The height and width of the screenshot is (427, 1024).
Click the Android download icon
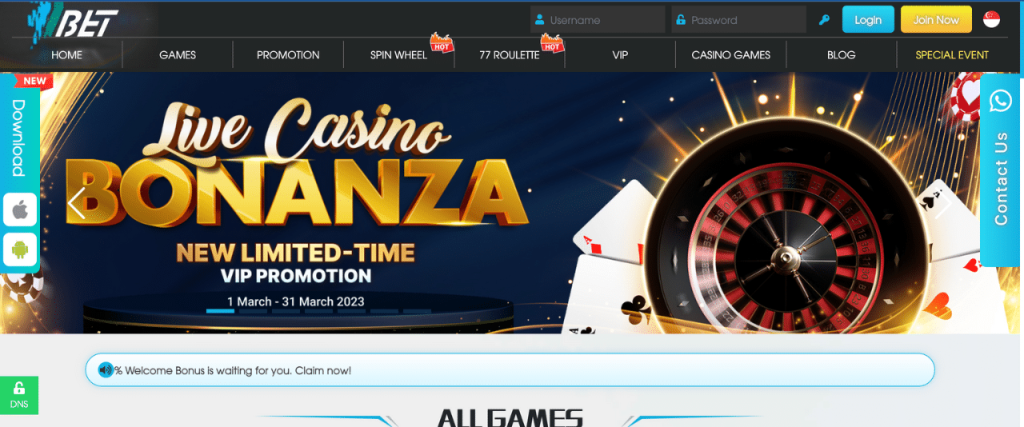coord(20,249)
